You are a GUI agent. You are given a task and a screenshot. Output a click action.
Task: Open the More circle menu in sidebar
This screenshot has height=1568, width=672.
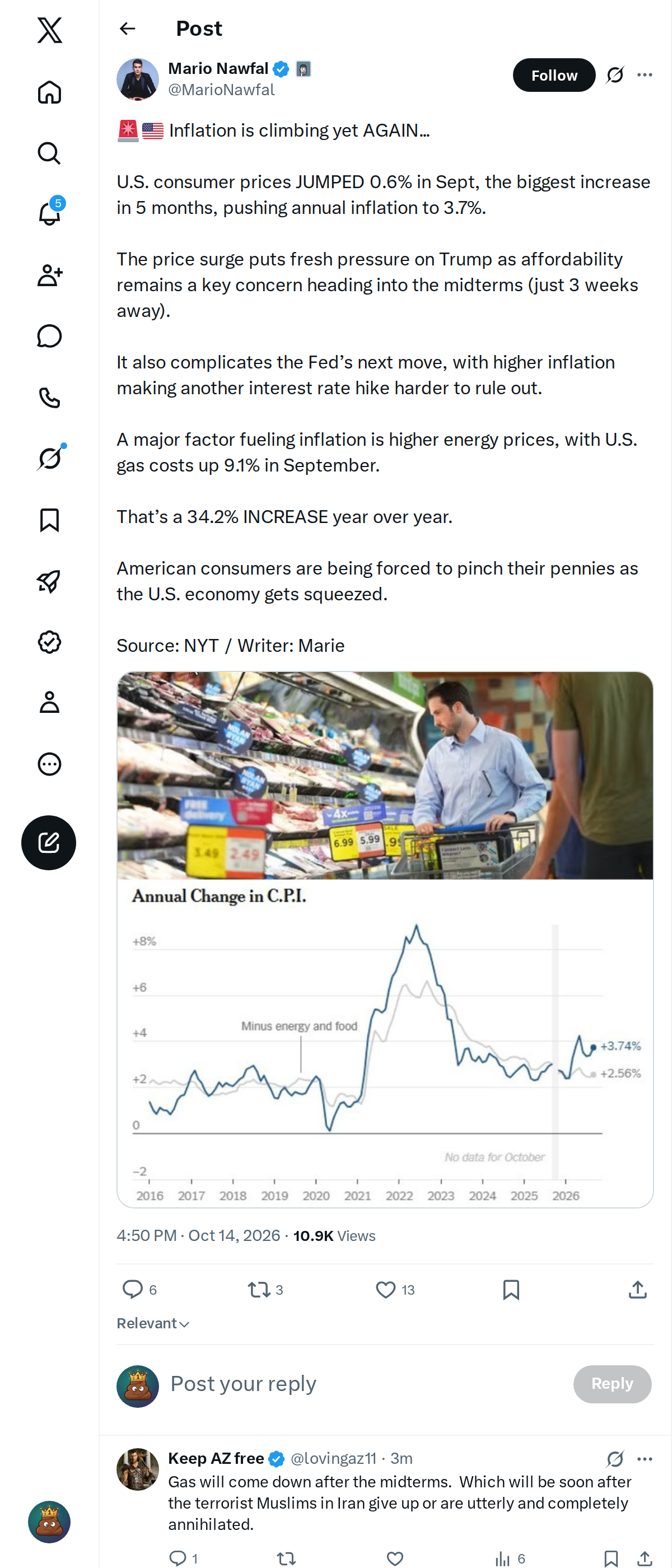(x=49, y=764)
